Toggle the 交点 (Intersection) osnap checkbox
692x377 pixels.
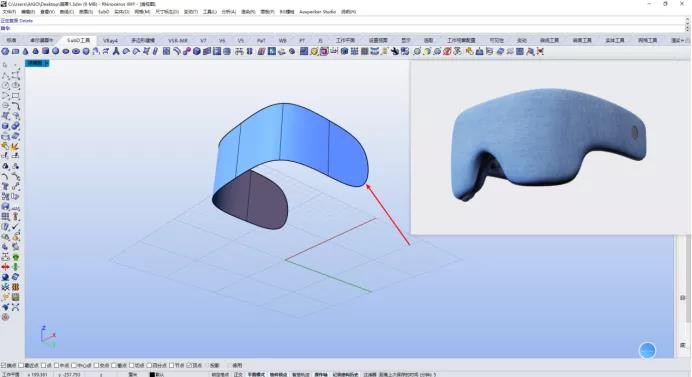click(96, 366)
